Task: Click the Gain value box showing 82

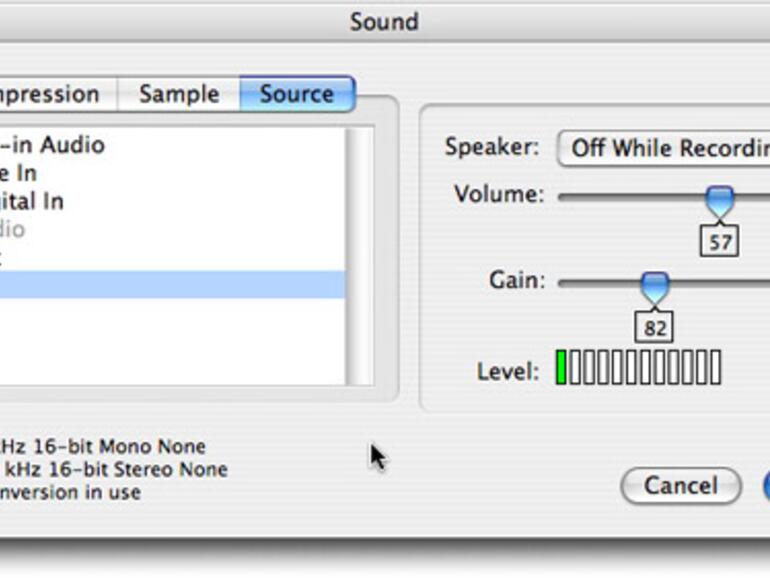Action: 654,327
